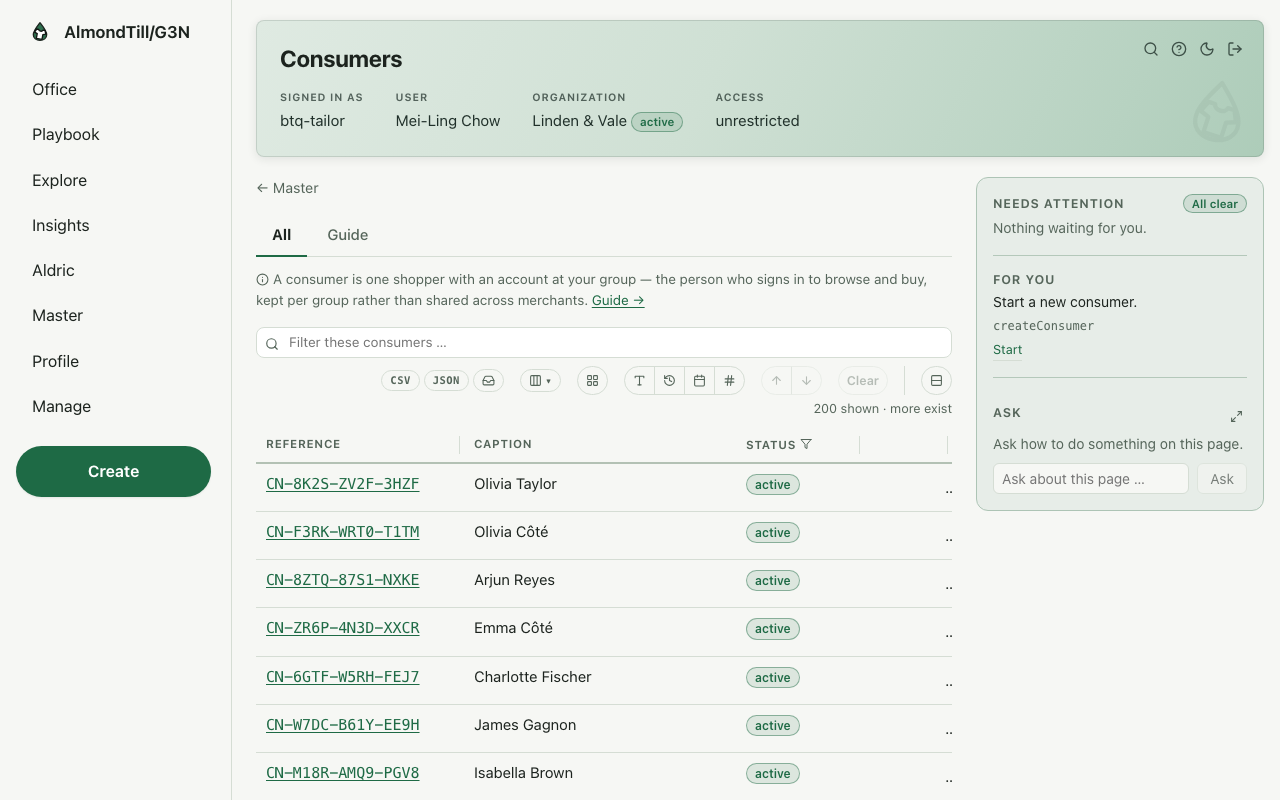Click the Ask submit button
The width and height of the screenshot is (1280, 800).
click(x=1222, y=479)
